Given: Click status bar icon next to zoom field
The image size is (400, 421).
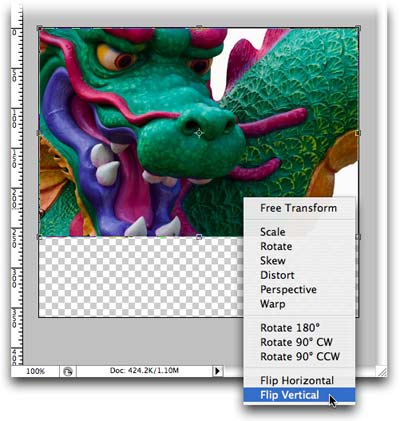Looking at the screenshot, I should [68, 371].
